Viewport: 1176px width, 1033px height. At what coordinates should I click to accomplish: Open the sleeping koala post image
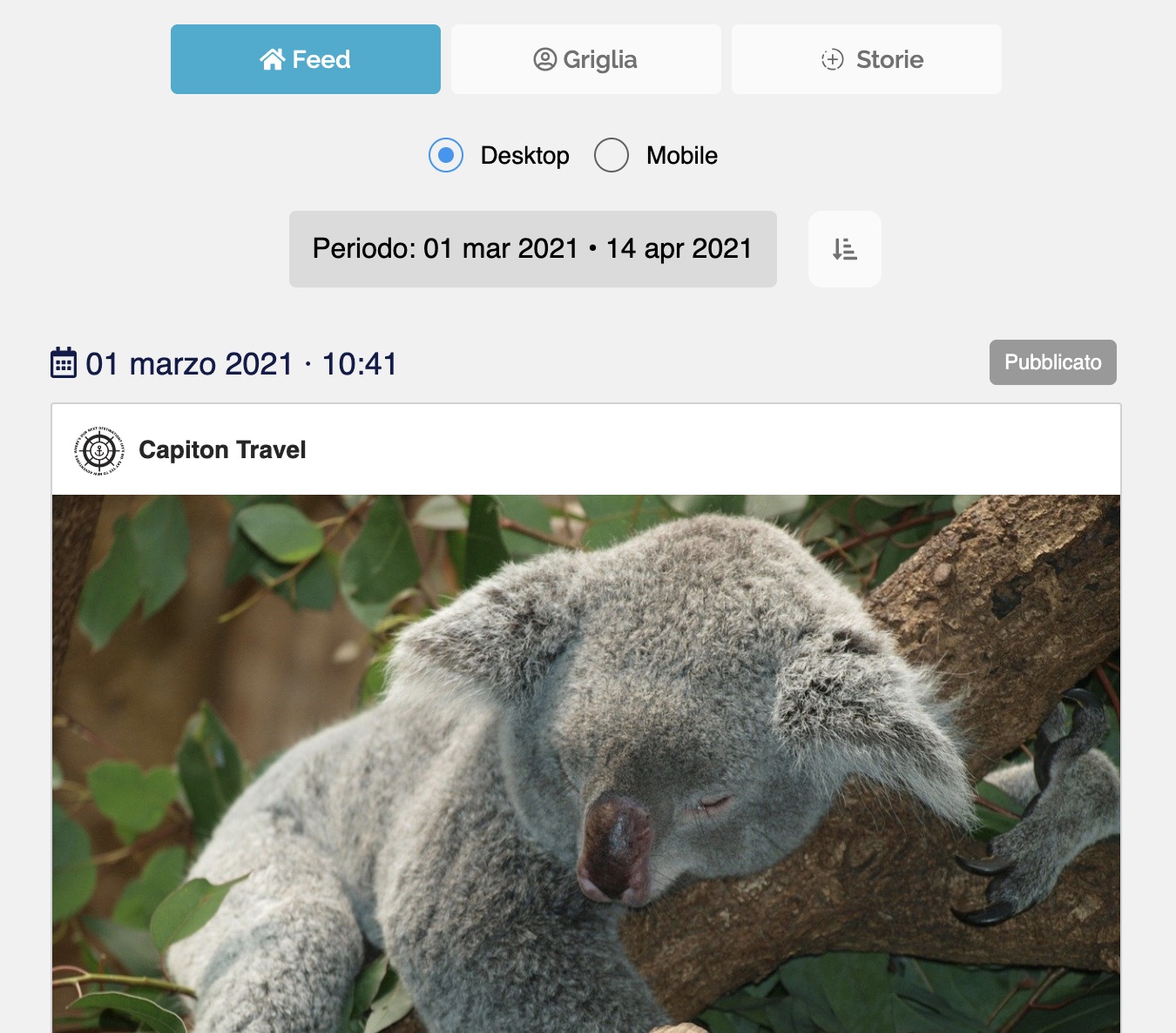[586, 764]
